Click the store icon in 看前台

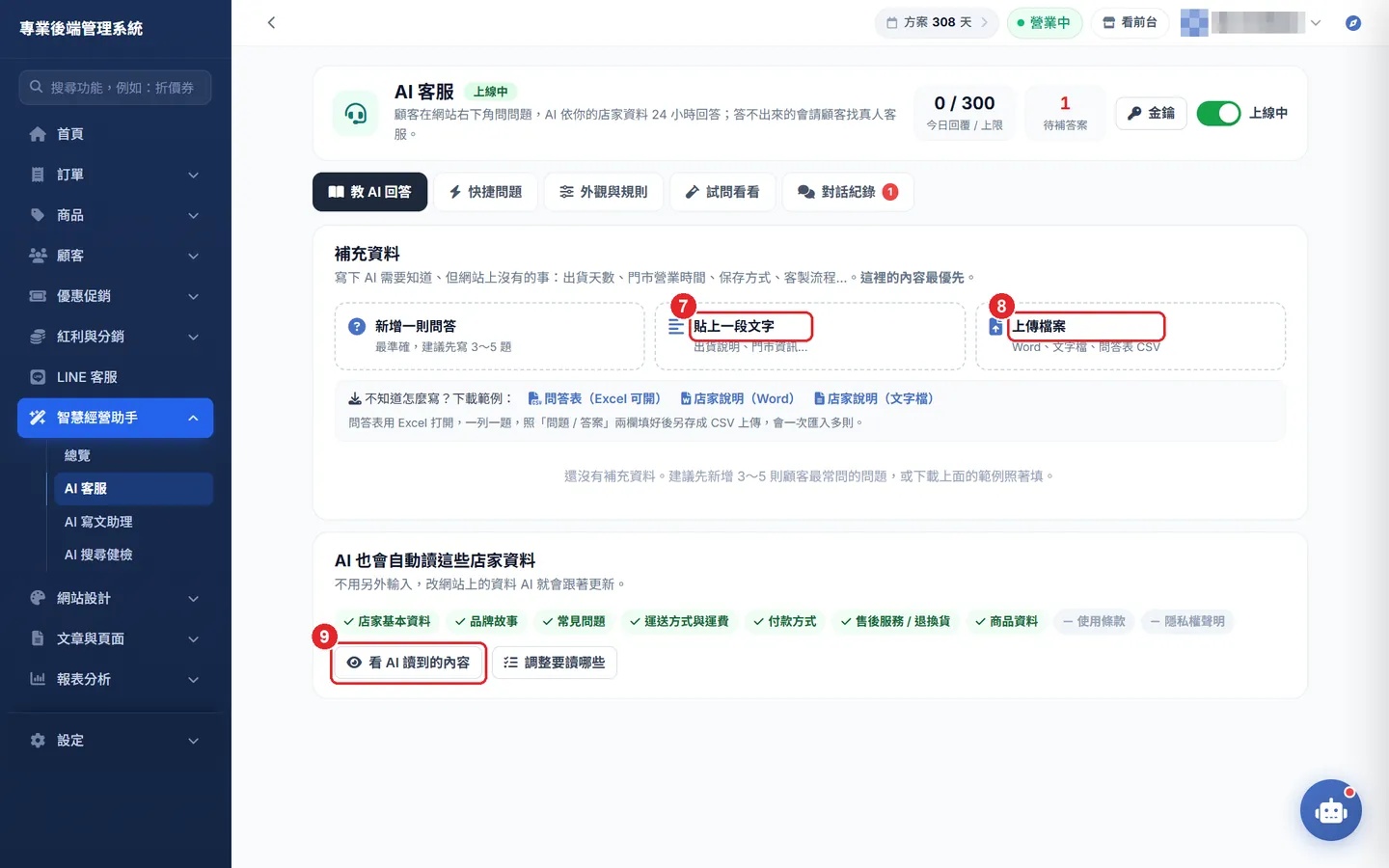click(x=1109, y=22)
